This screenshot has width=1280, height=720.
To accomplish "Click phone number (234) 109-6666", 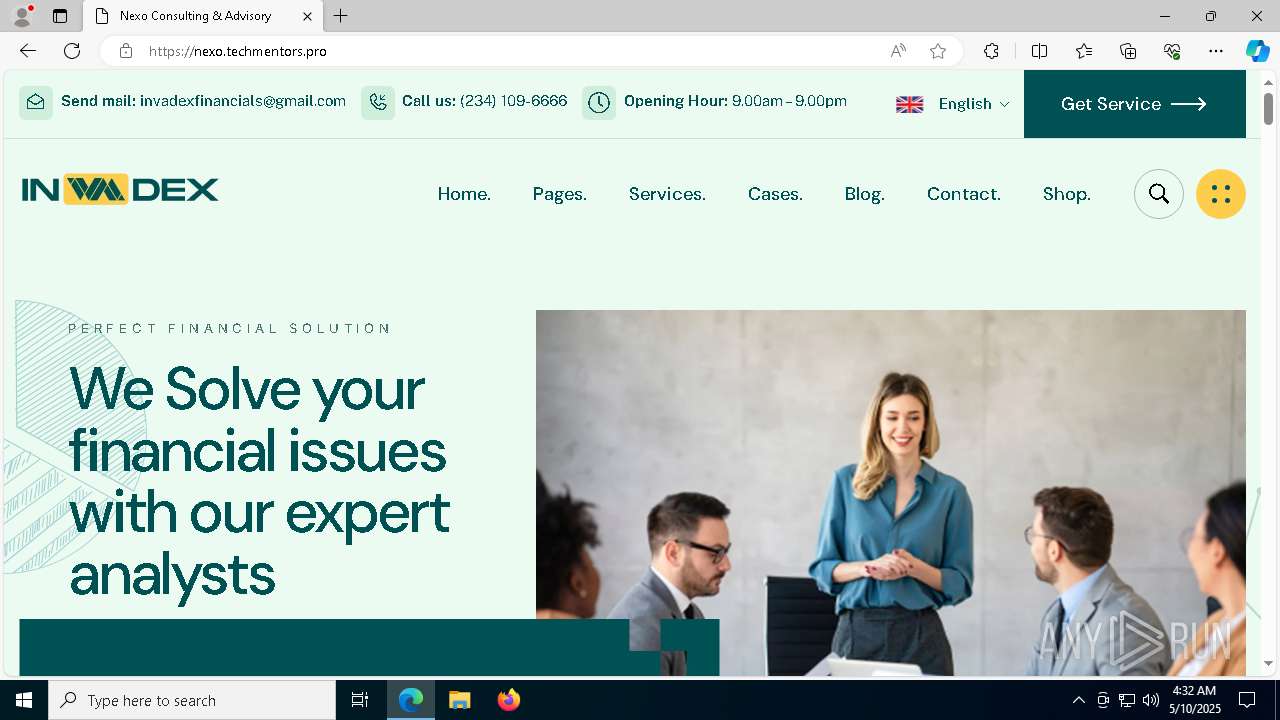I will coord(513,101).
